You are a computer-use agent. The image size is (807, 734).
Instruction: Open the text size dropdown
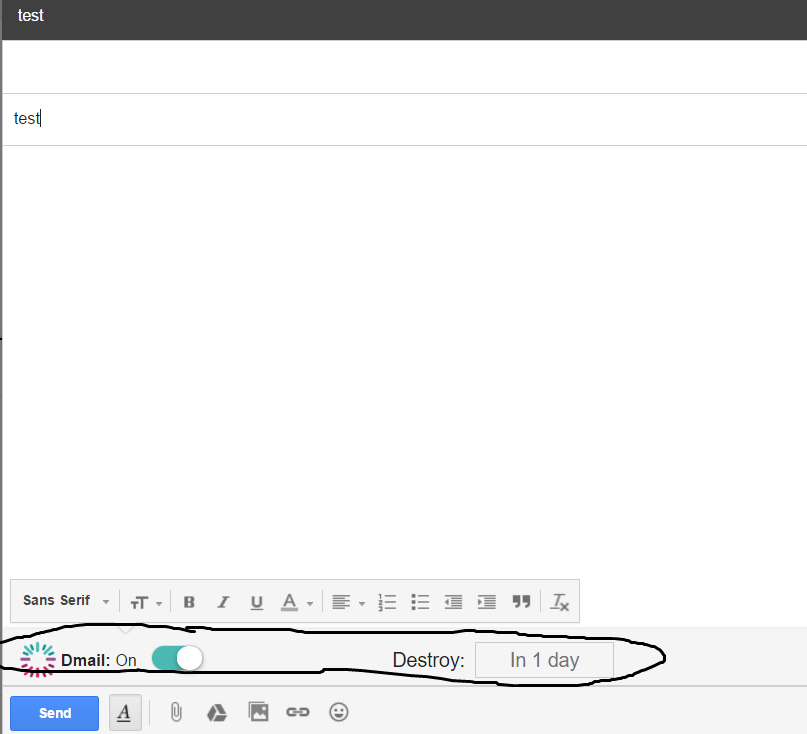146,602
